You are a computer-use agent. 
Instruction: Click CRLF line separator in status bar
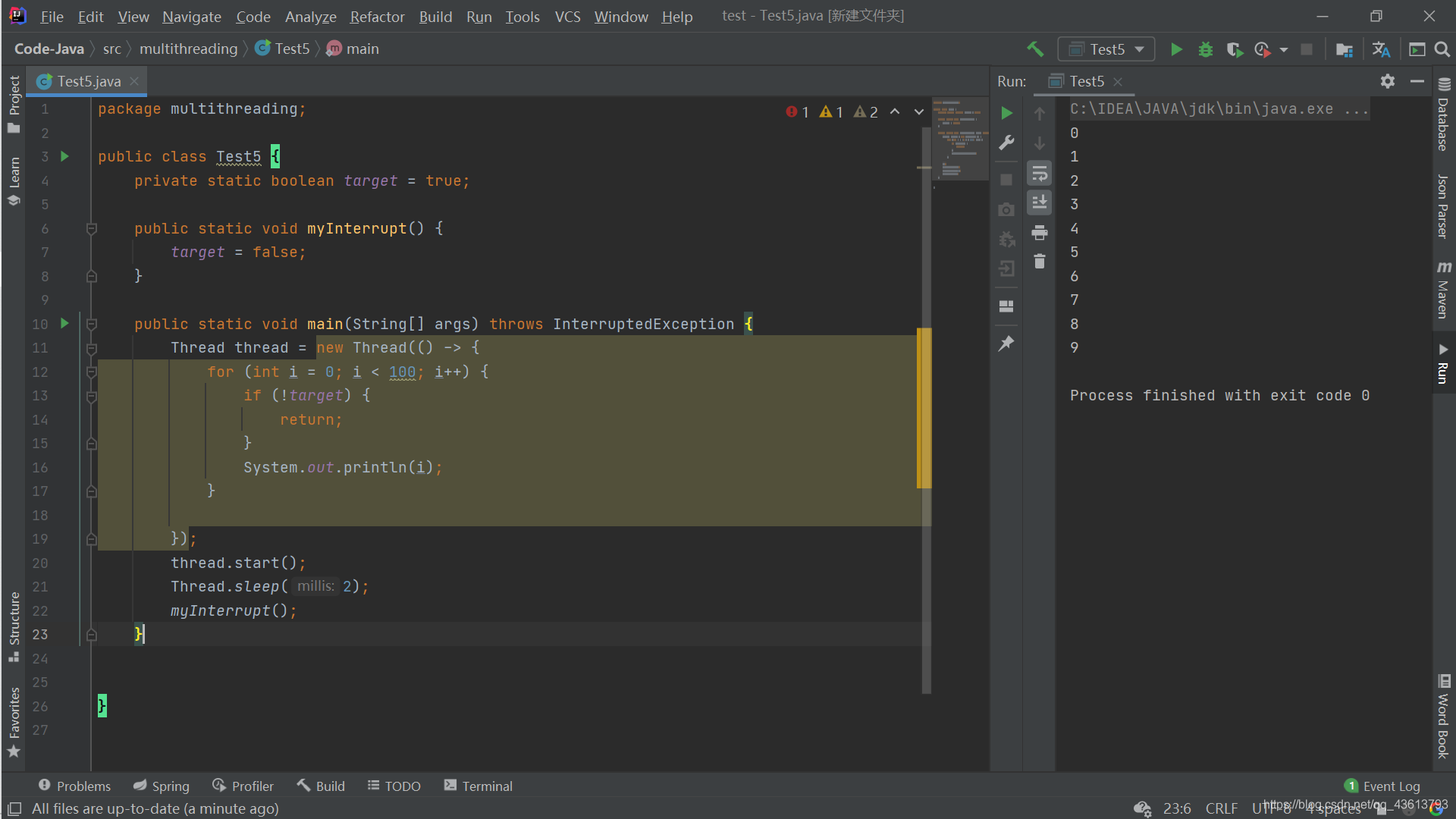tap(1221, 808)
